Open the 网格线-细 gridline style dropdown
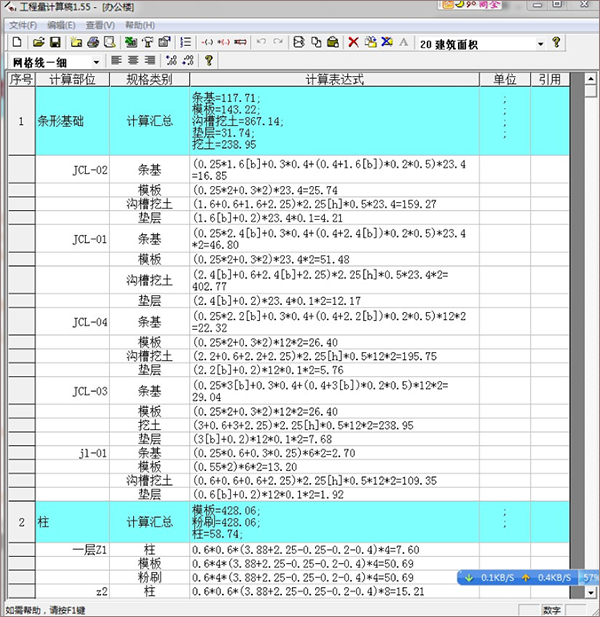 [x=96, y=62]
